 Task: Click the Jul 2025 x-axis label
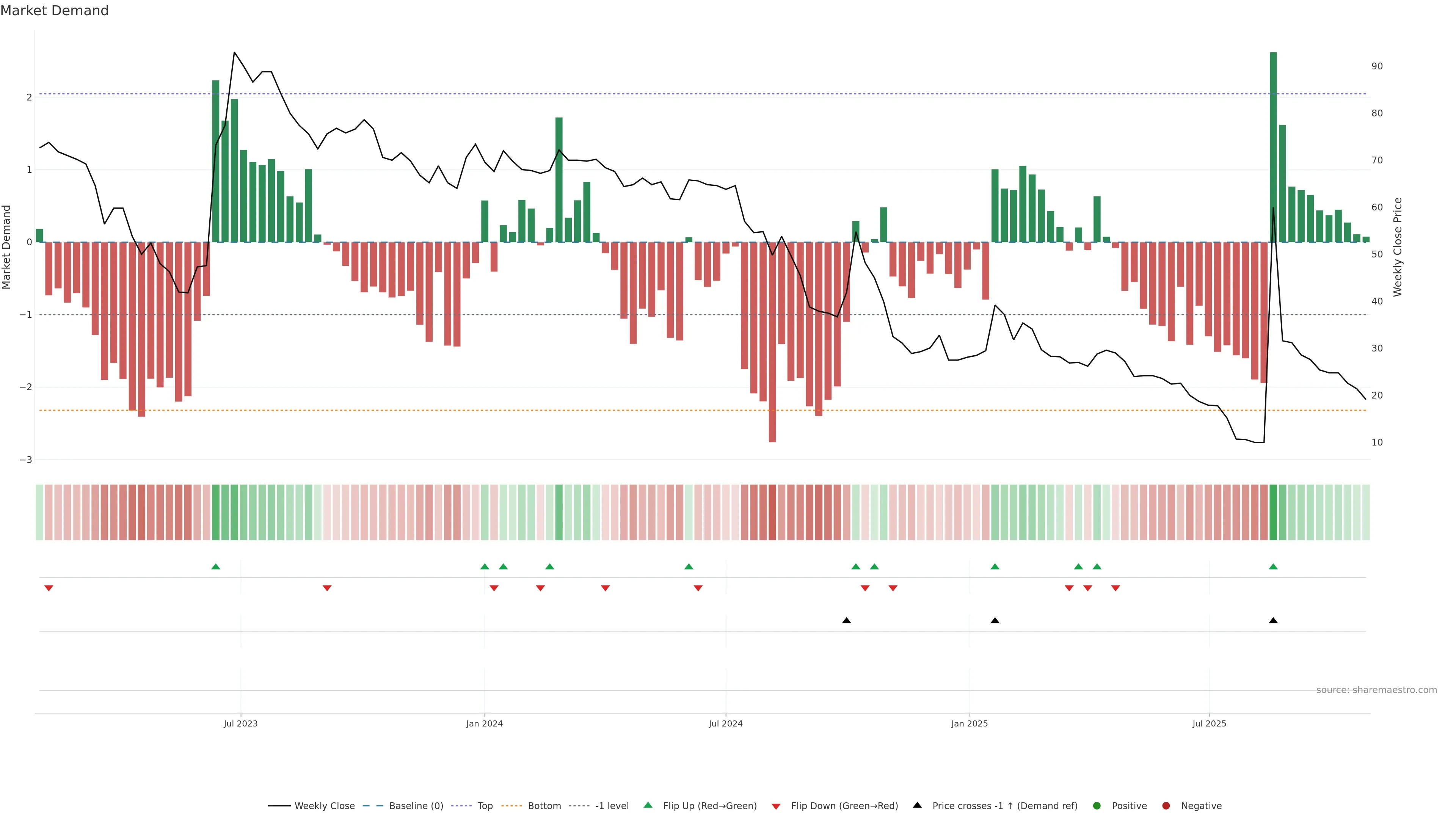coord(1209,723)
